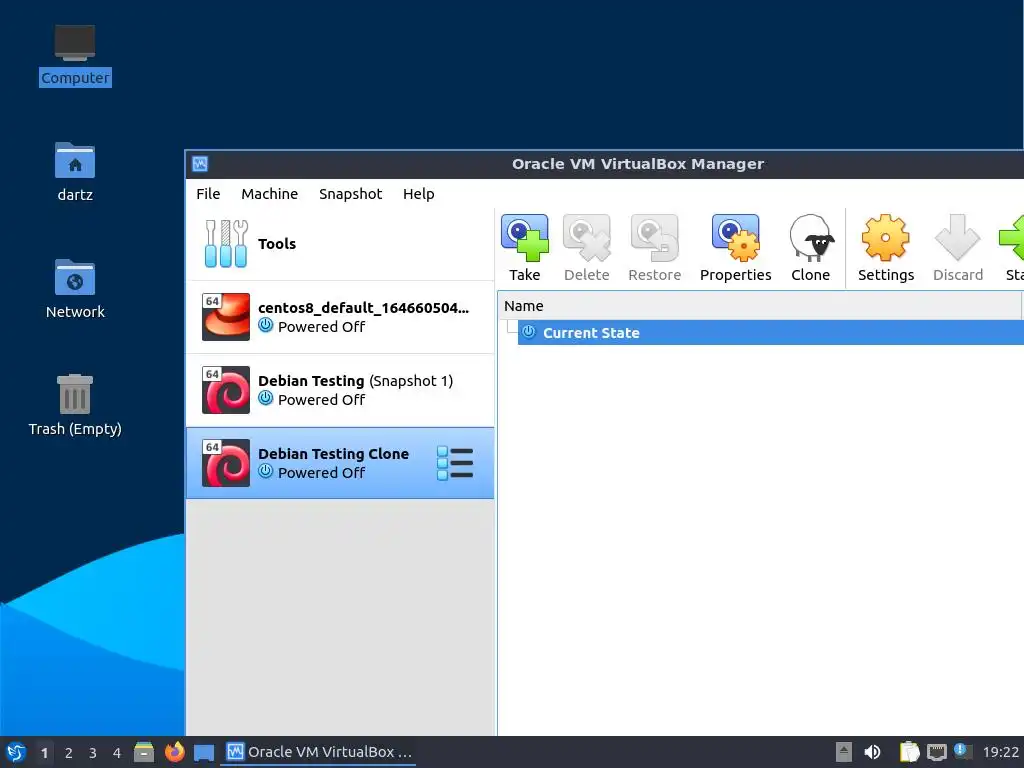The height and width of the screenshot is (768, 1024).
Task: Click Powered Off under Debian Testing (Snapshot 1)
Action: (x=321, y=400)
